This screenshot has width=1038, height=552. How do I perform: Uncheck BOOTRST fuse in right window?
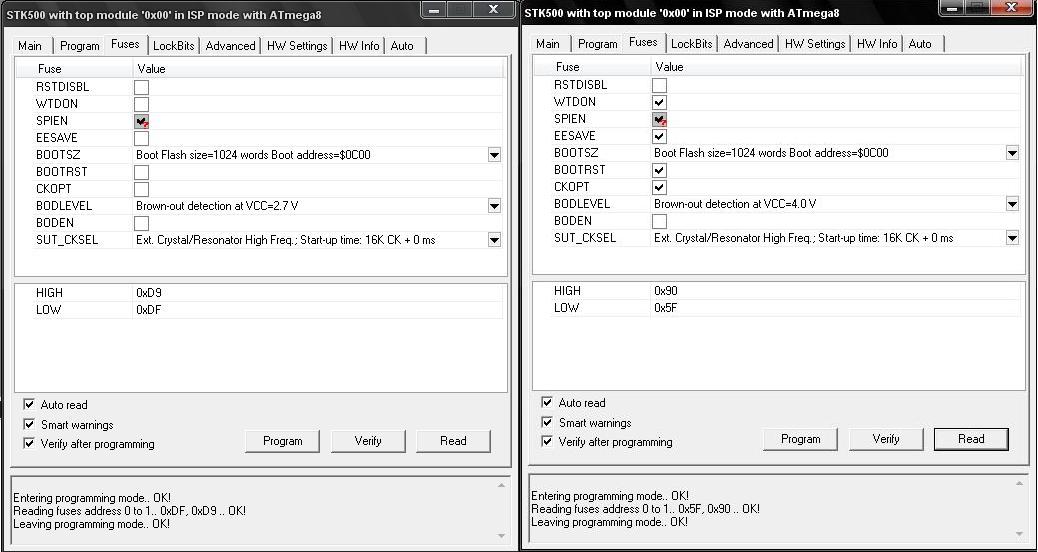(x=659, y=170)
